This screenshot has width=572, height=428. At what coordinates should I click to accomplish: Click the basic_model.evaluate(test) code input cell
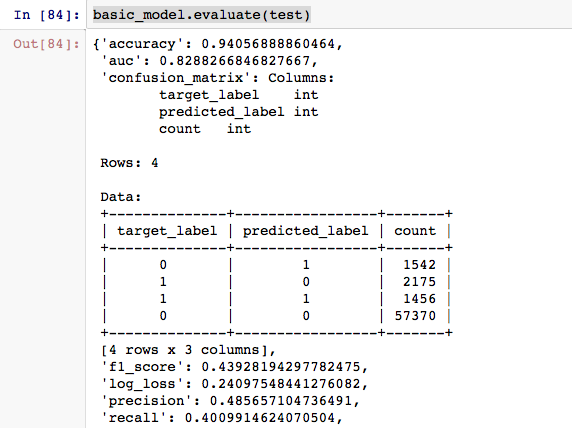[329, 15]
